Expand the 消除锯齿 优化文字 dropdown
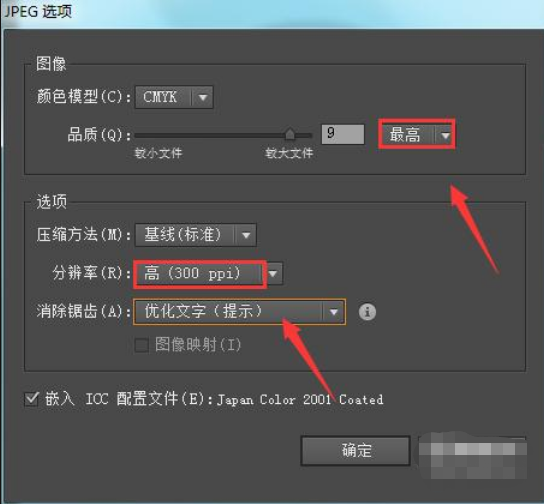544x504 pixels. (x=334, y=312)
